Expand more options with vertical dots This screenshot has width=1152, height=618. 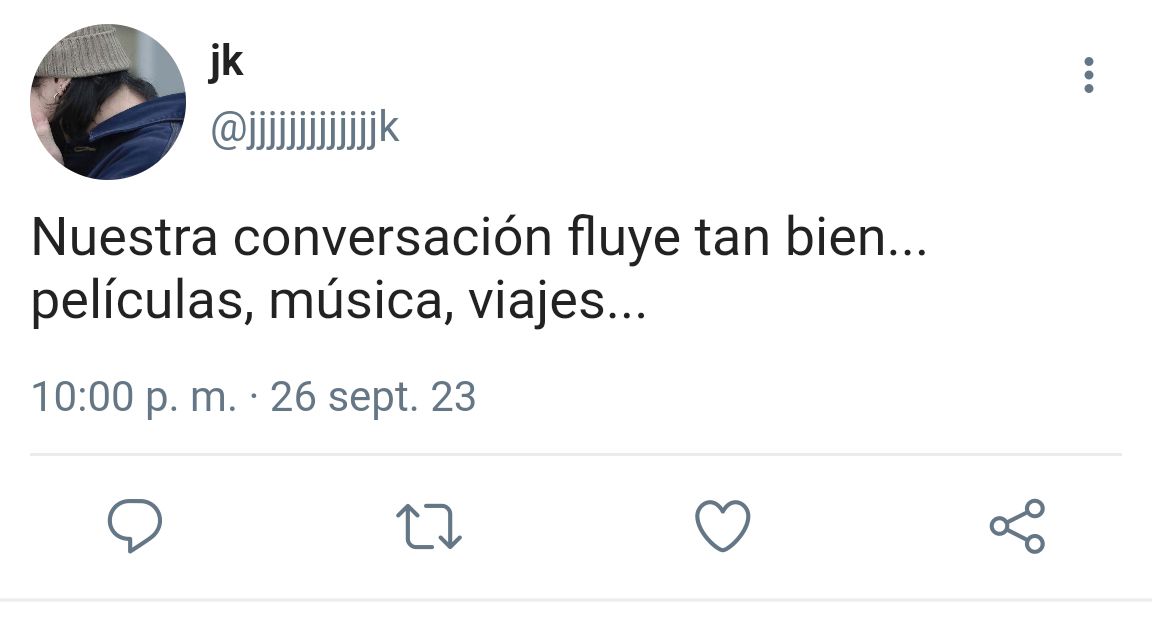tap(1089, 75)
